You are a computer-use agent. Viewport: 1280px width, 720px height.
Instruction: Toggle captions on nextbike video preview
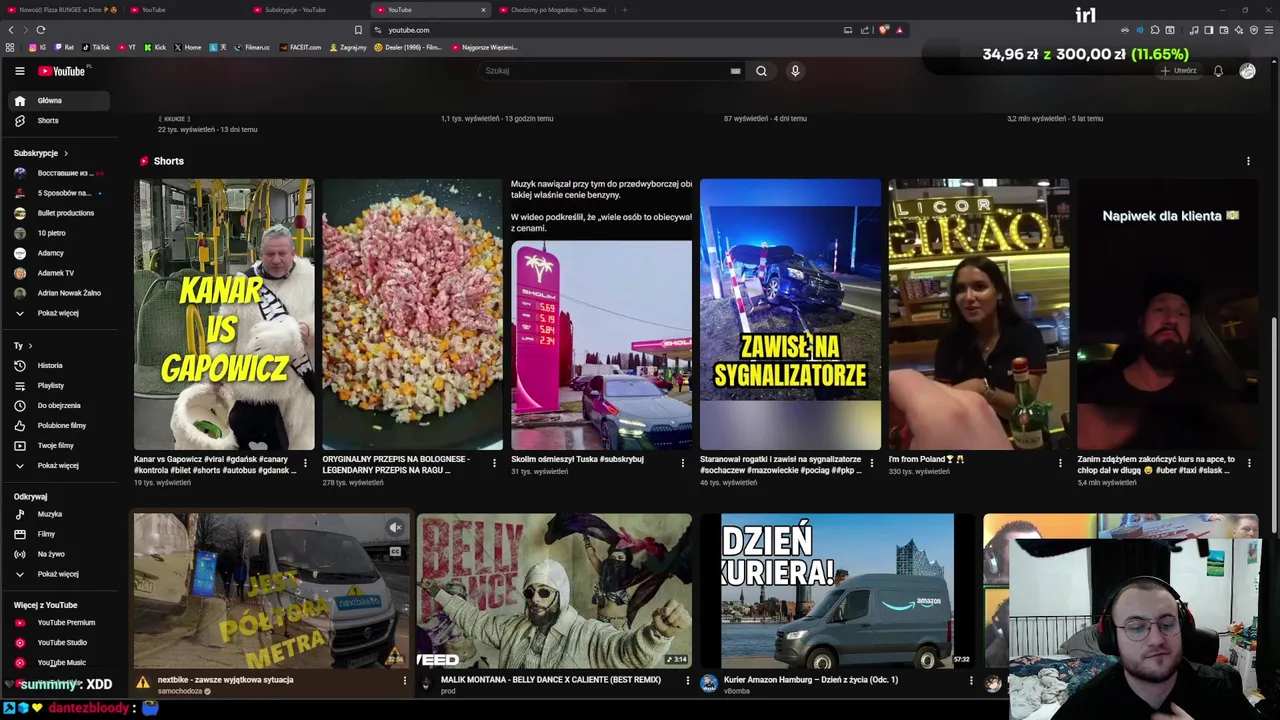[x=395, y=551]
